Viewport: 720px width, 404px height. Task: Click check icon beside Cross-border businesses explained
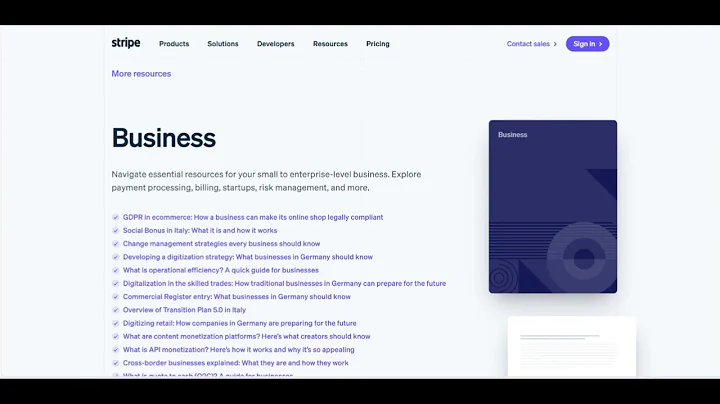(116, 363)
